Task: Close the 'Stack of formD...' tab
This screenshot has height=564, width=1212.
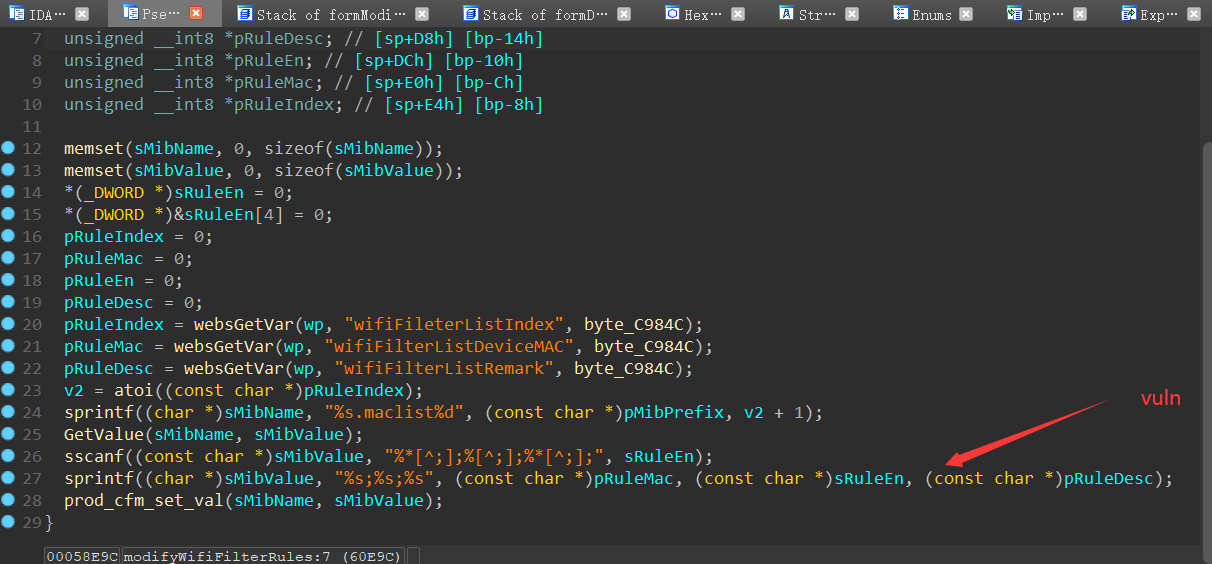Action: [622, 14]
